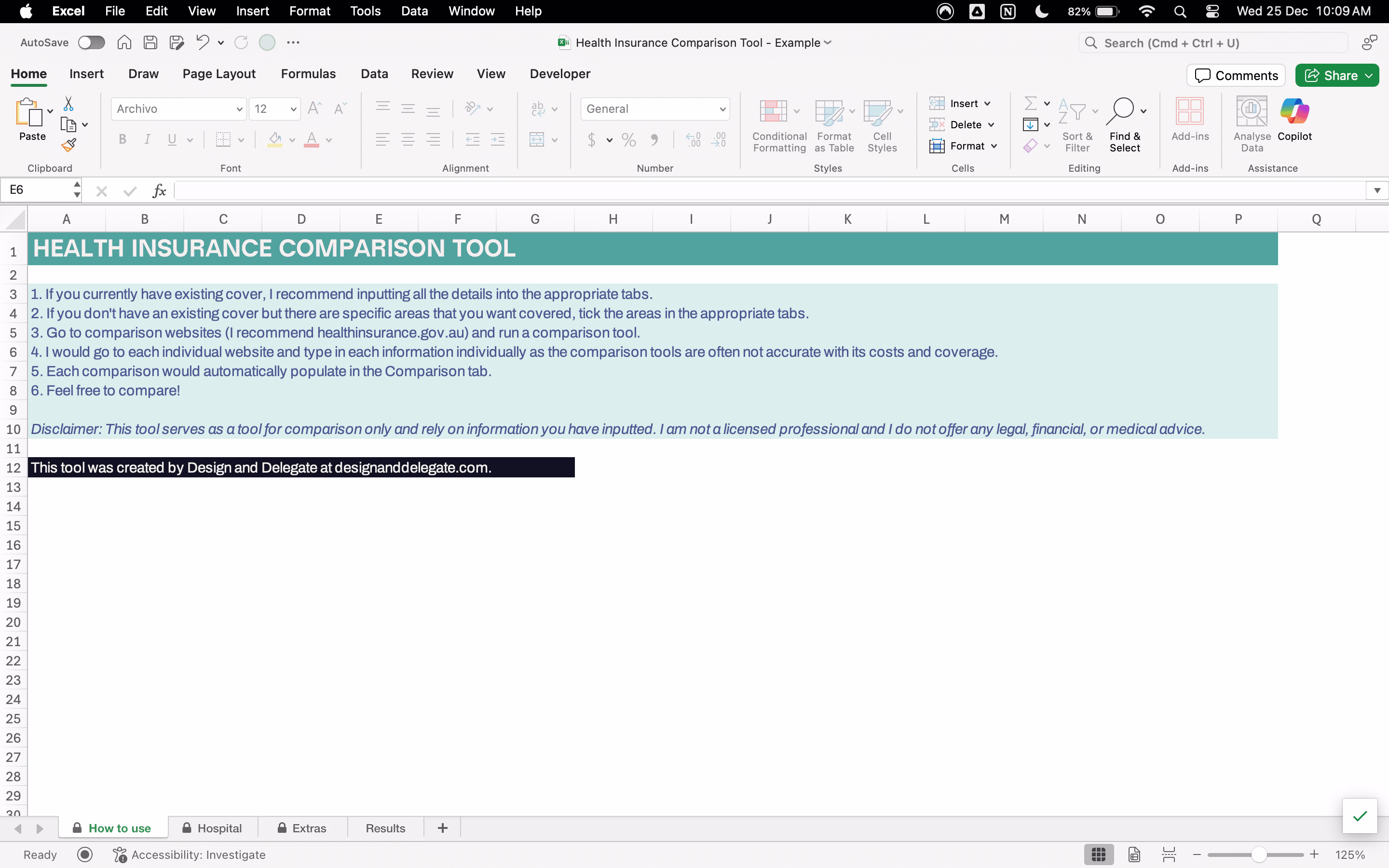Toggle the AutoSave switch
1389x868 pixels.
point(92,42)
